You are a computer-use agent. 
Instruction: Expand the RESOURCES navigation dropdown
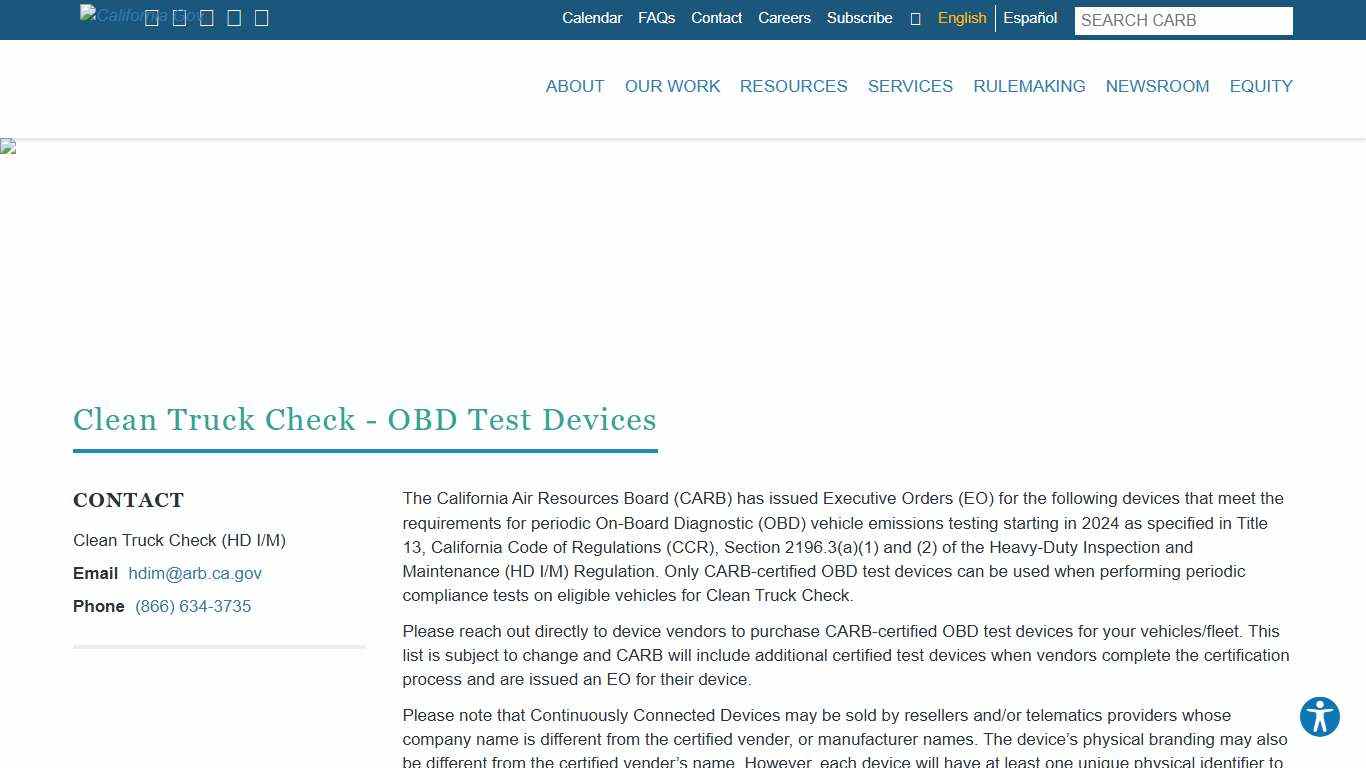(793, 86)
